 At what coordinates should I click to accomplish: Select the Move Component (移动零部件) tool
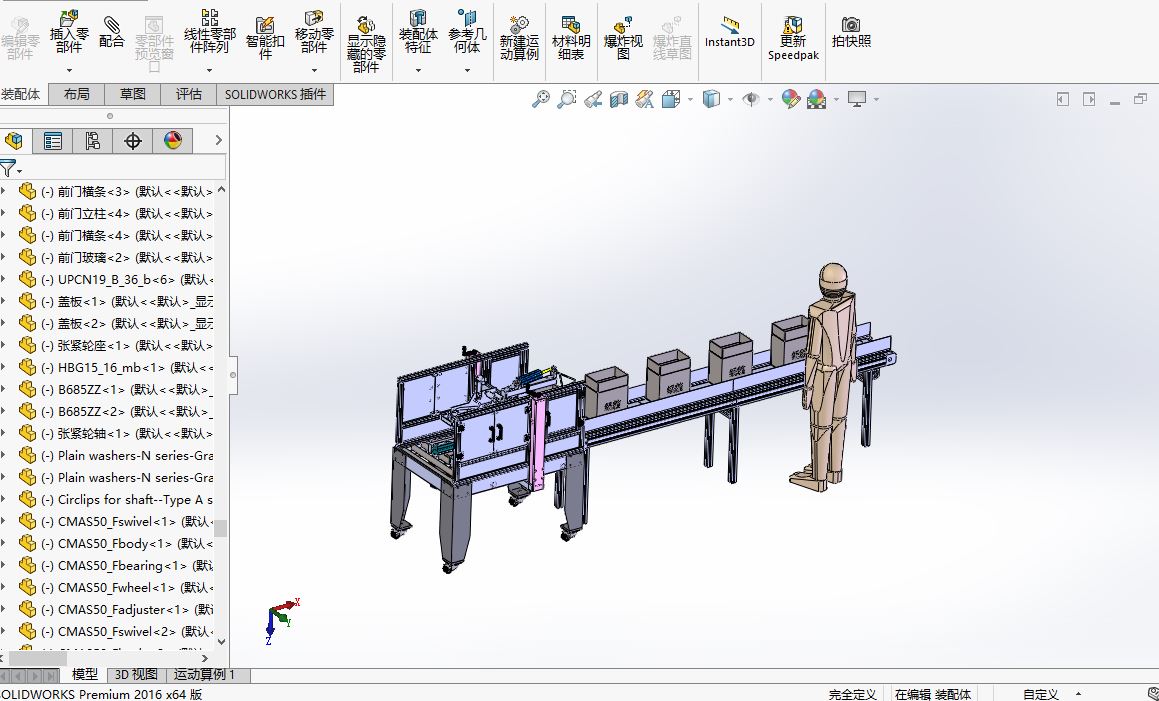coord(314,32)
